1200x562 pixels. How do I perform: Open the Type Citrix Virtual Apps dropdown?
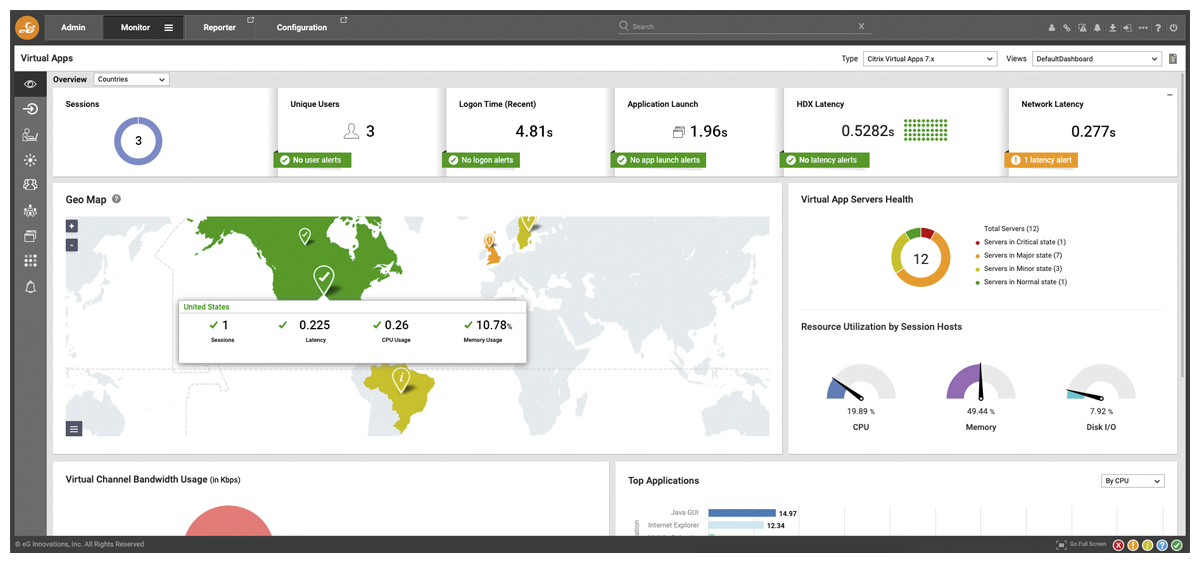pyautogui.click(x=930, y=59)
